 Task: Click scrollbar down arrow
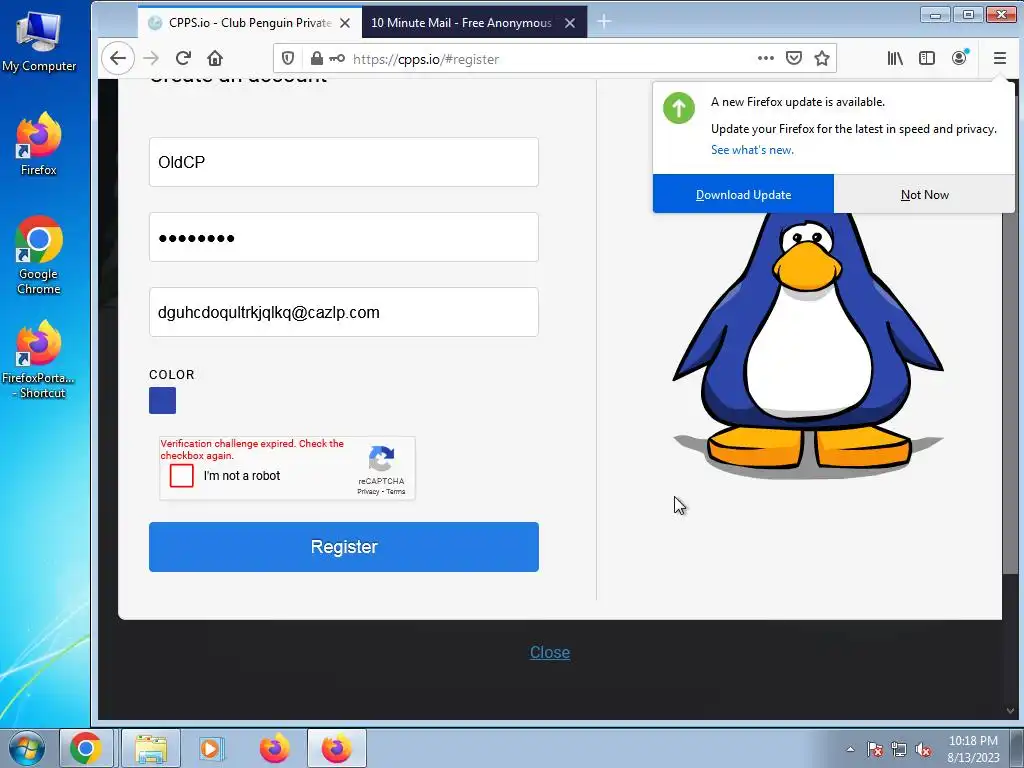click(1010, 711)
